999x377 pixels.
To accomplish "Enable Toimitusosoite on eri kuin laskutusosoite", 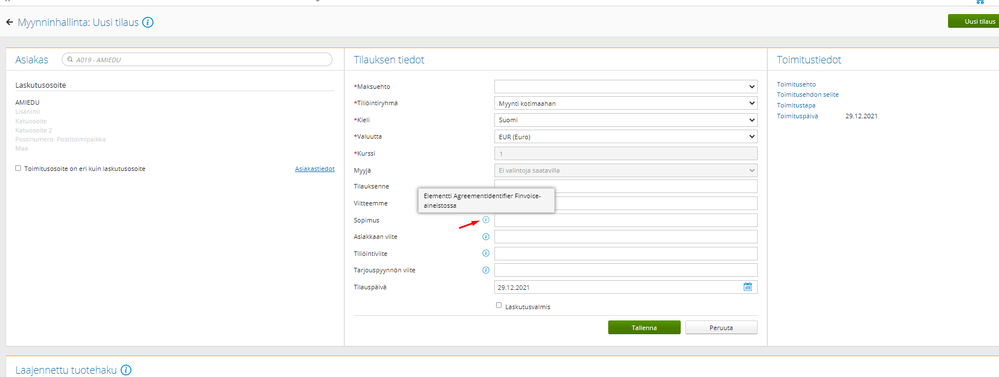I will 18,169.
